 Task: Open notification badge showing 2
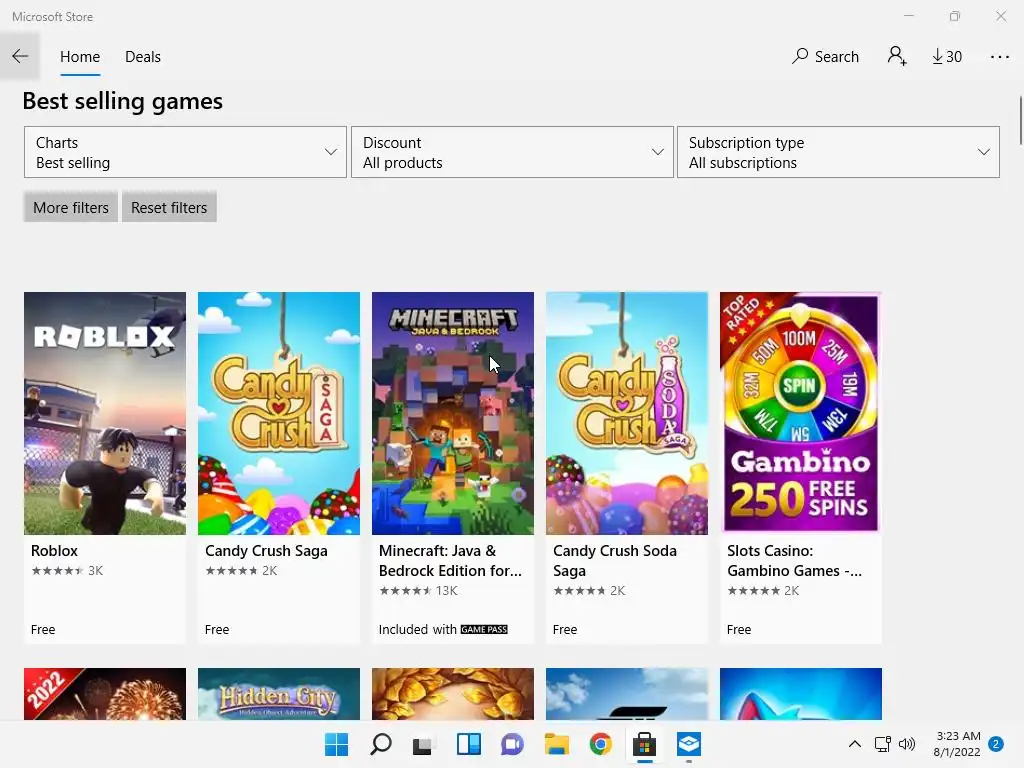click(x=996, y=744)
